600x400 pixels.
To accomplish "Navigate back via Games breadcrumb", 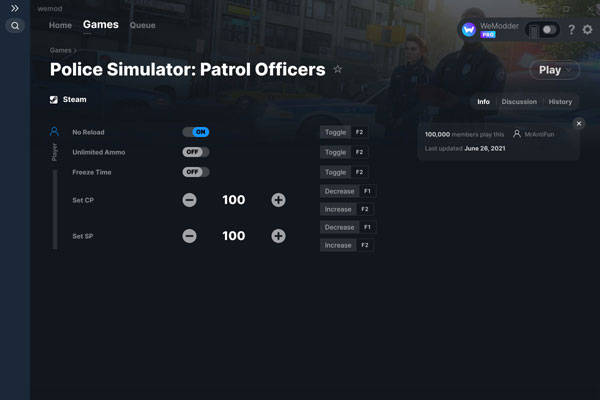I will pos(60,50).
